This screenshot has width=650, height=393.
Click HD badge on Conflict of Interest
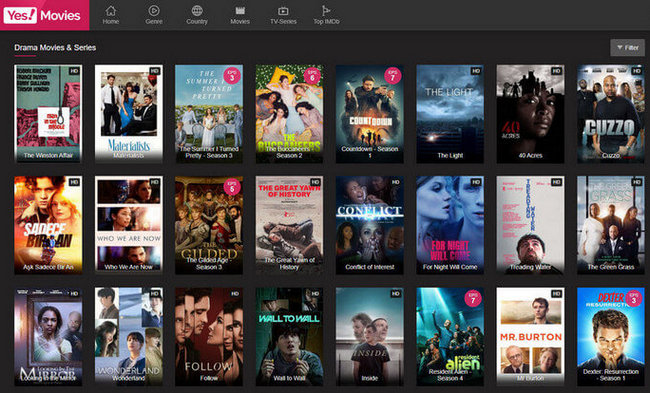click(396, 182)
